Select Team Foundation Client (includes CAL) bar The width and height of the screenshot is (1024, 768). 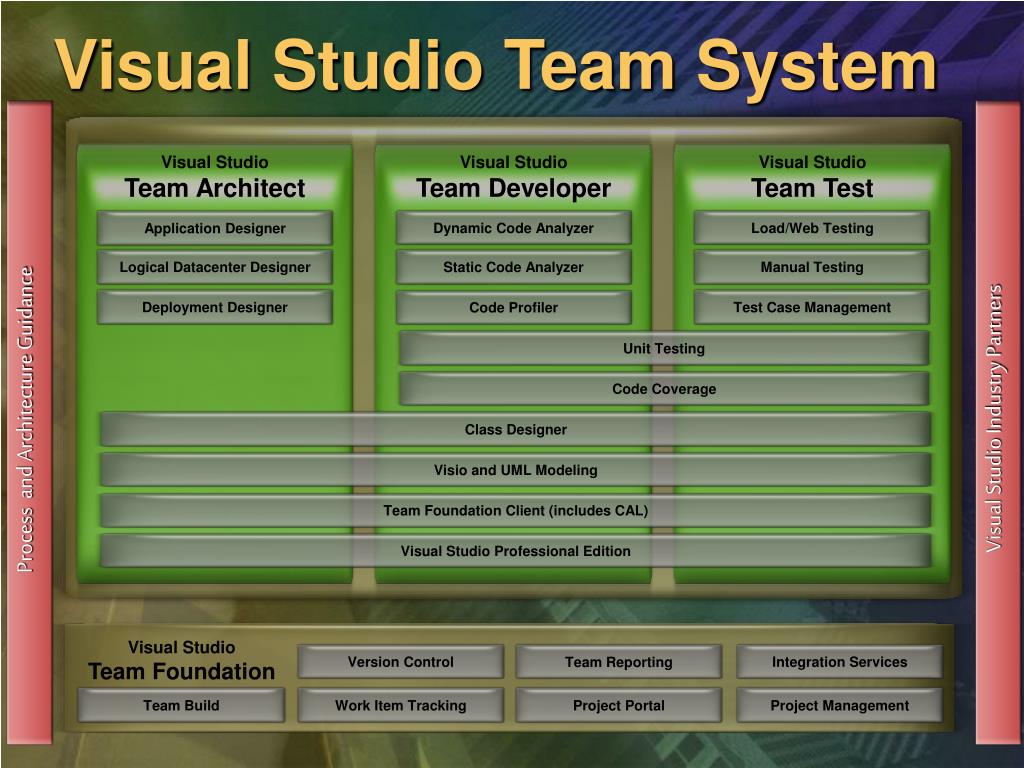[x=515, y=510]
